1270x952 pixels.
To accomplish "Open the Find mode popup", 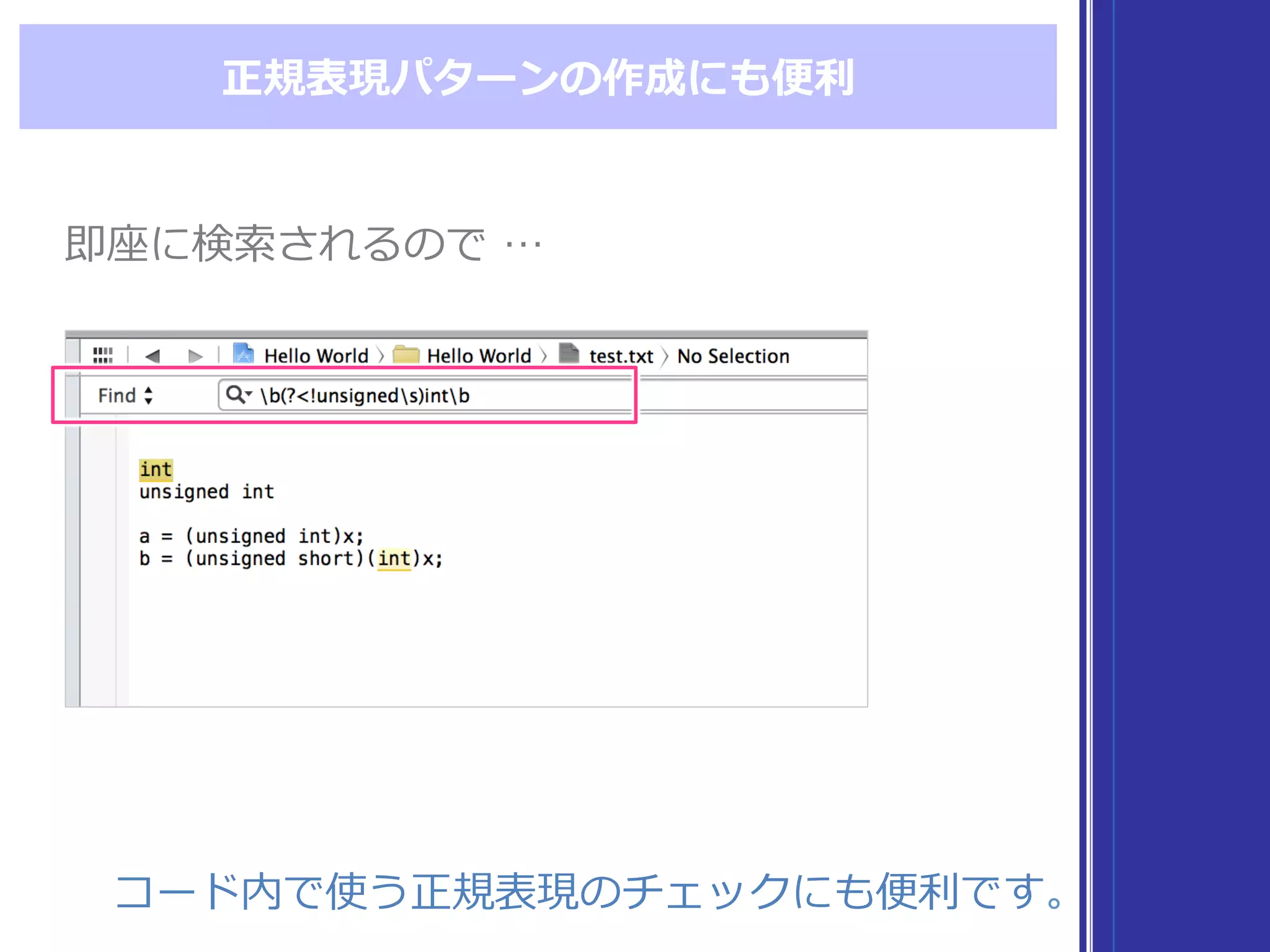I will (x=126, y=395).
